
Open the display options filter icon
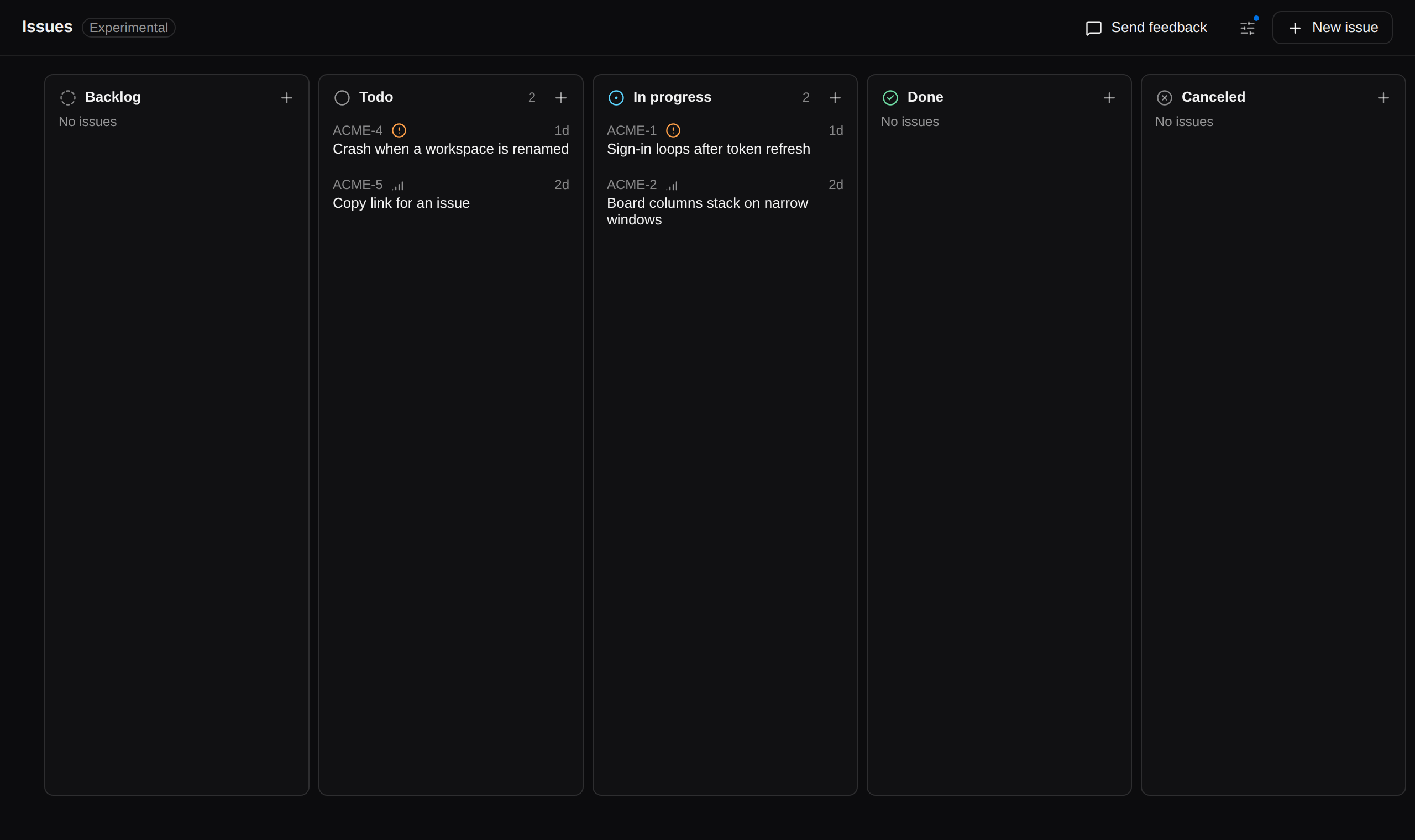click(1248, 28)
